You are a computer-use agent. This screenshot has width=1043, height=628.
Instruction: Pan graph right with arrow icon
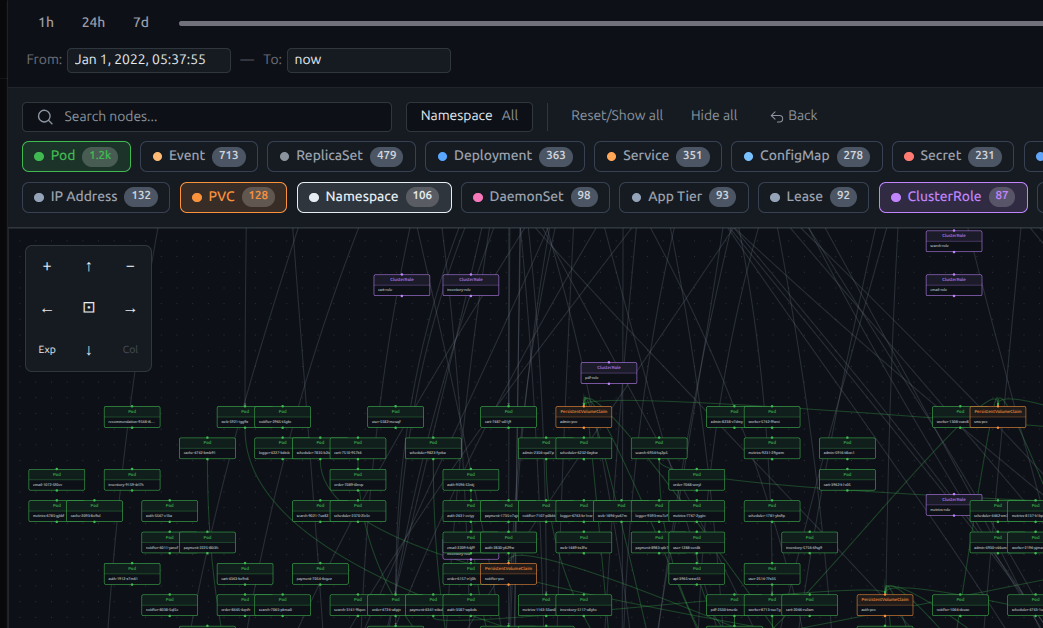click(130, 309)
